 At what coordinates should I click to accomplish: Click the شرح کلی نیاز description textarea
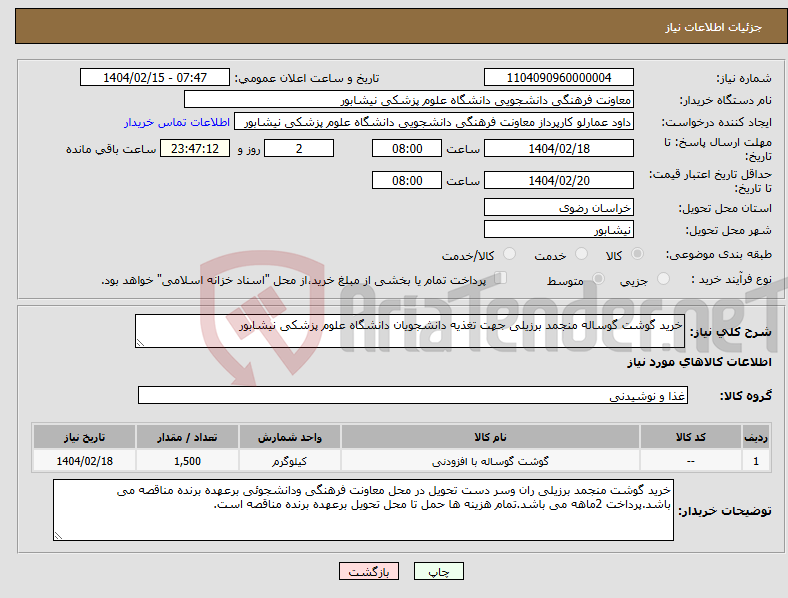tap(410, 331)
